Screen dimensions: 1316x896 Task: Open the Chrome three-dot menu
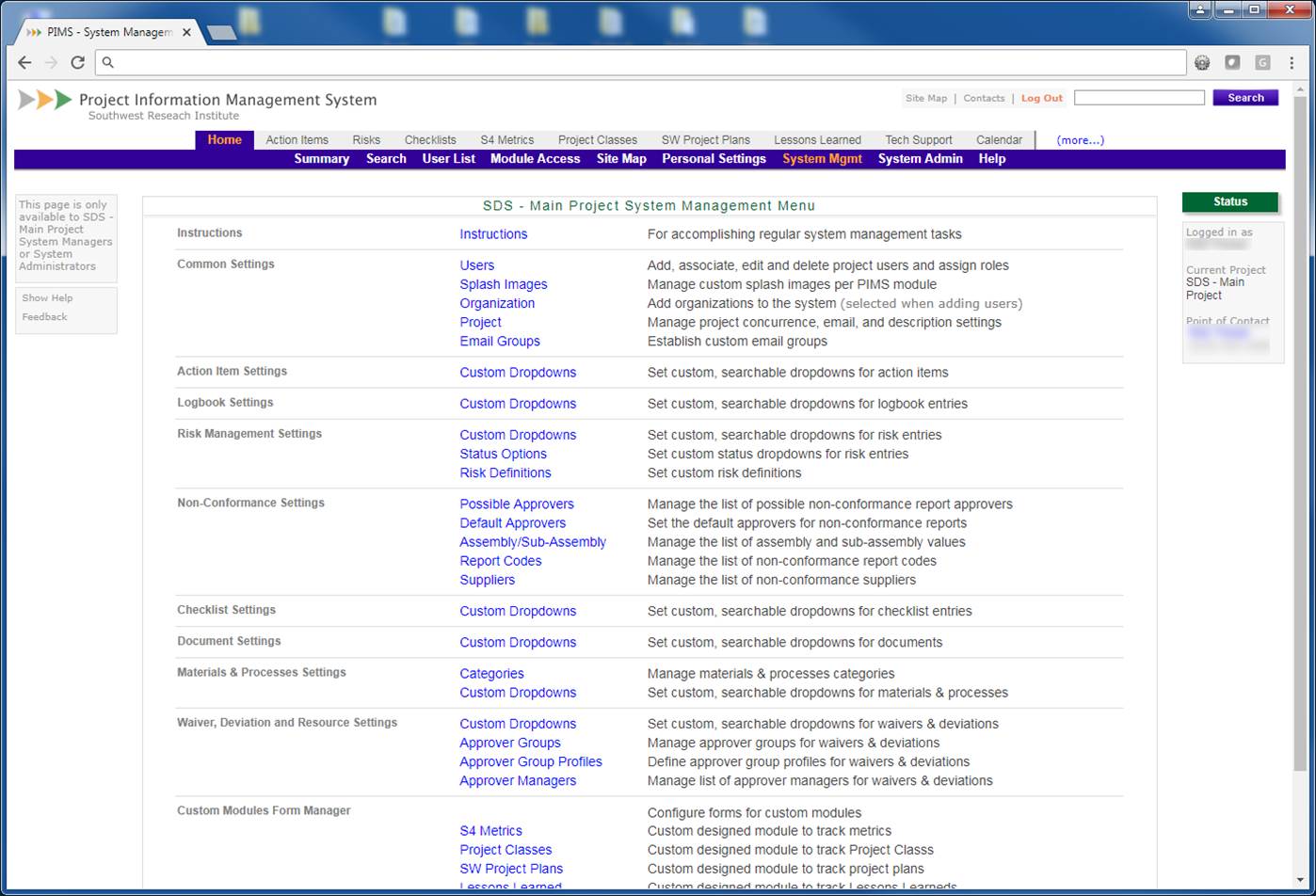pyautogui.click(x=1292, y=62)
